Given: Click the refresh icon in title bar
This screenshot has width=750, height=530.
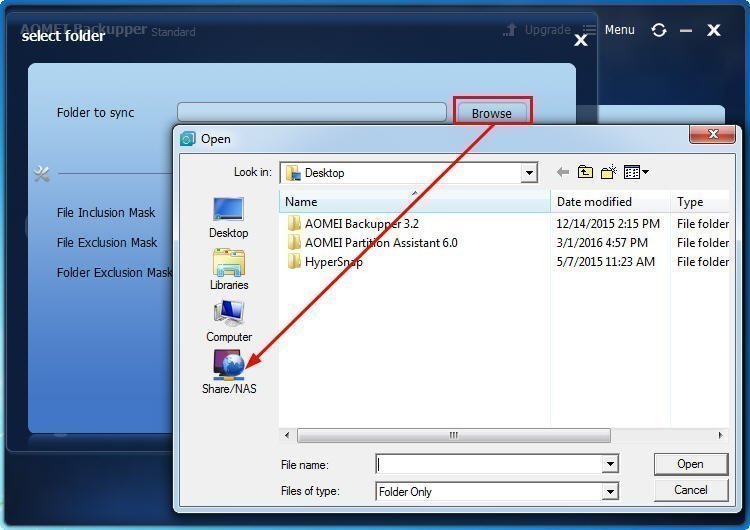Looking at the screenshot, I should tap(659, 30).
